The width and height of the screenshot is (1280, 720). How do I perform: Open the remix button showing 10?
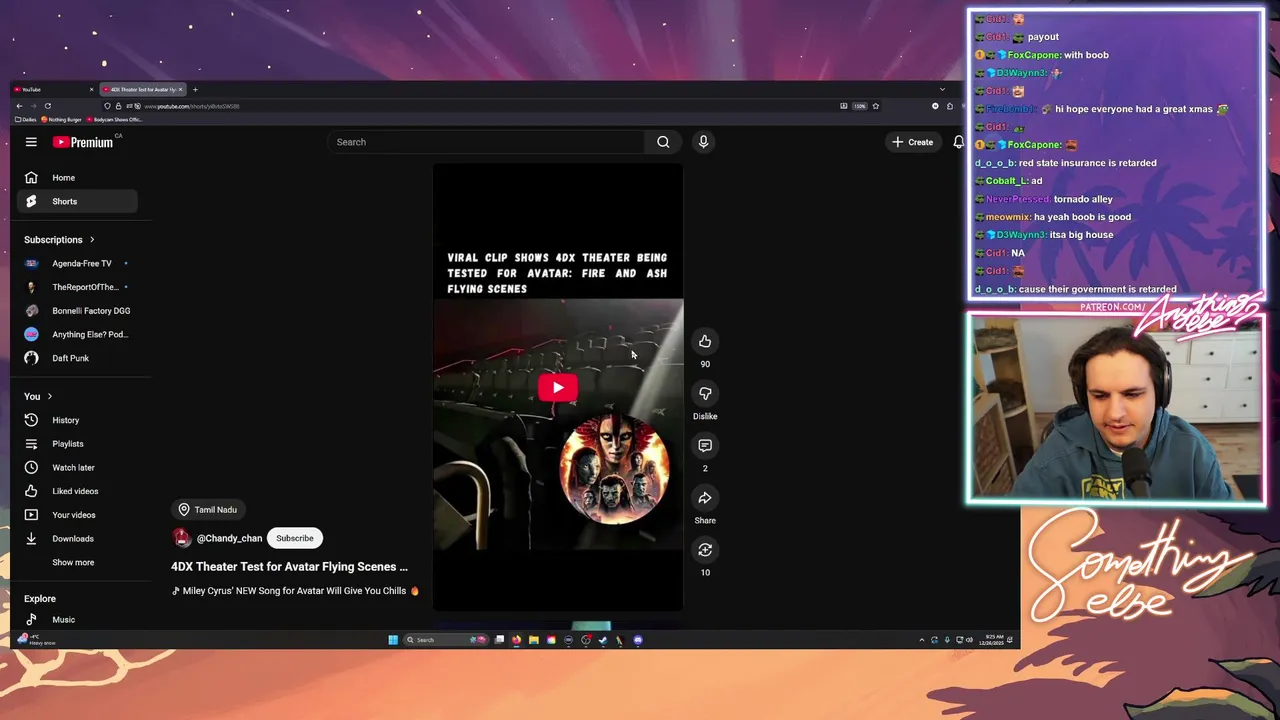(x=705, y=550)
